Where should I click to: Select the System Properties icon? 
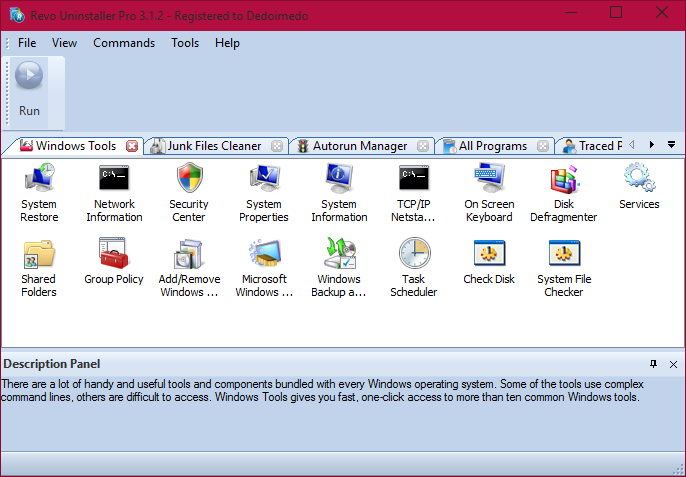(264, 193)
